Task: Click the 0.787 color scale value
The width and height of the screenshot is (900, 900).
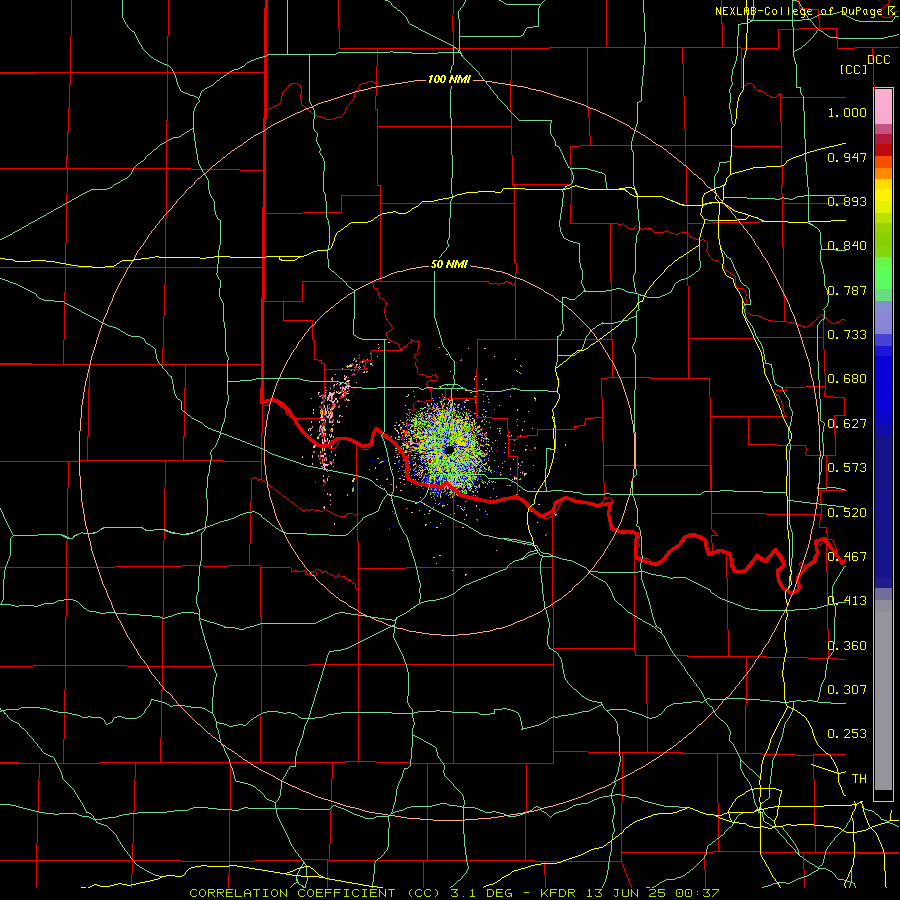Action: coord(847,290)
